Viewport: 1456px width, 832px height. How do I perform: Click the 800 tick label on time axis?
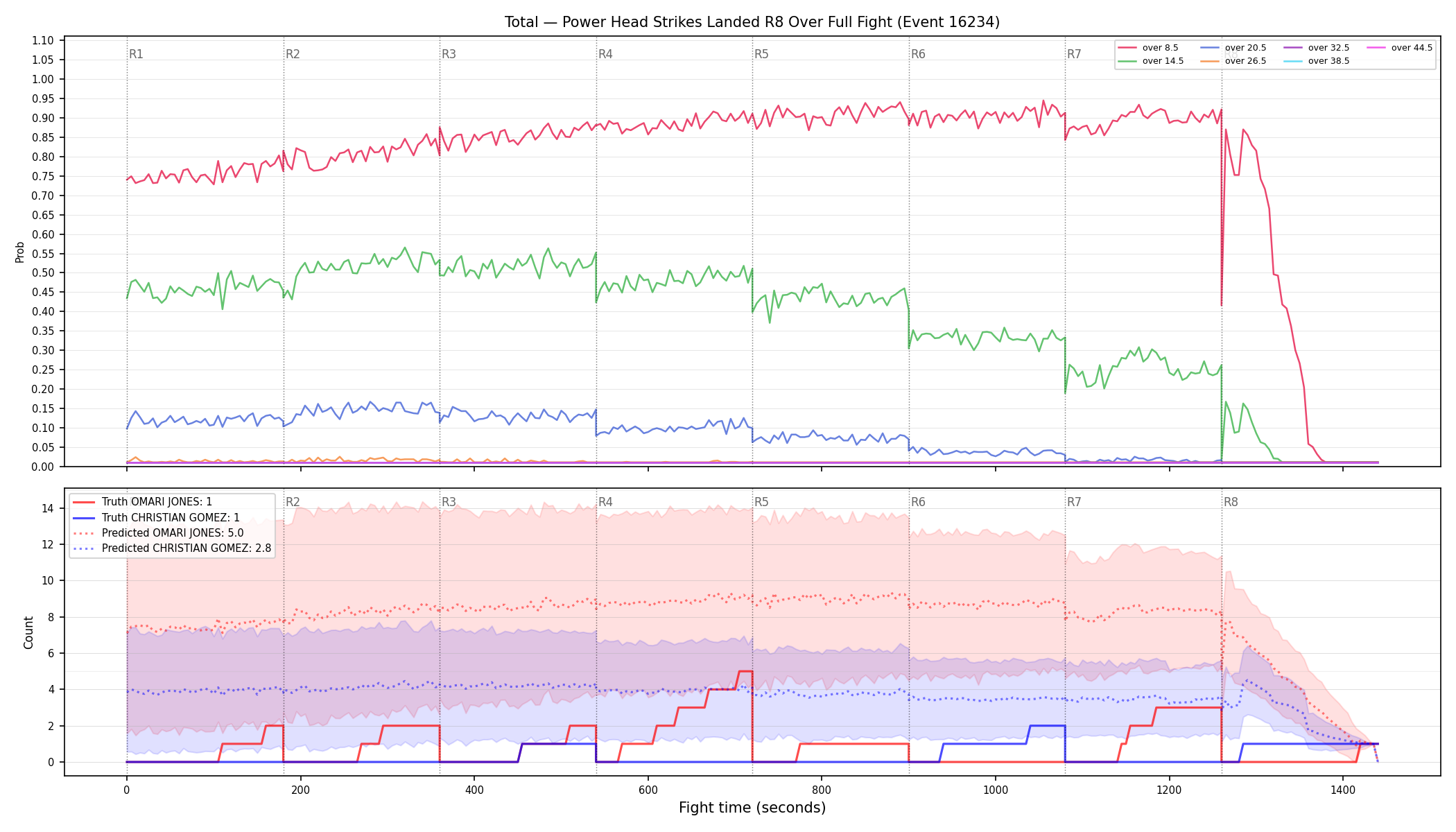[822, 789]
